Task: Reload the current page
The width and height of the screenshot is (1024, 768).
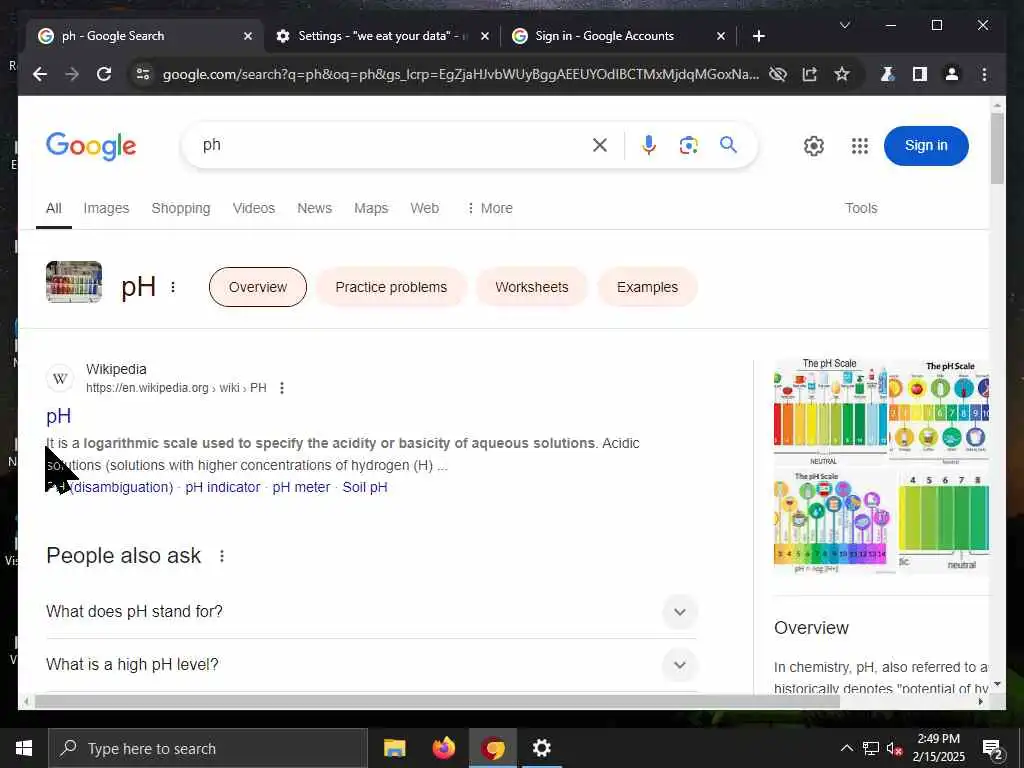Action: [x=104, y=74]
